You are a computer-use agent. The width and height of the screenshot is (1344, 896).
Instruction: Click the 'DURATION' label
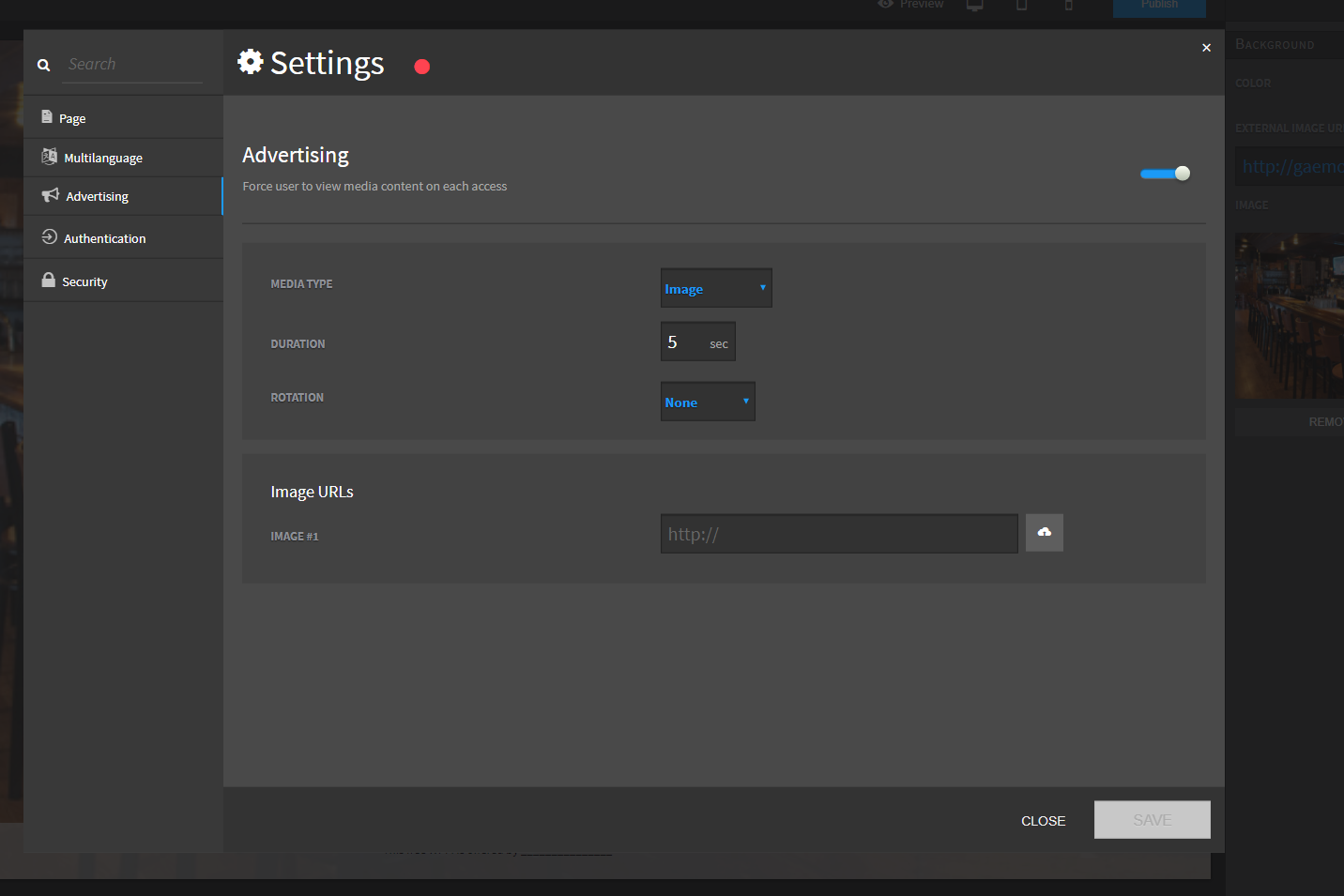[x=298, y=343]
